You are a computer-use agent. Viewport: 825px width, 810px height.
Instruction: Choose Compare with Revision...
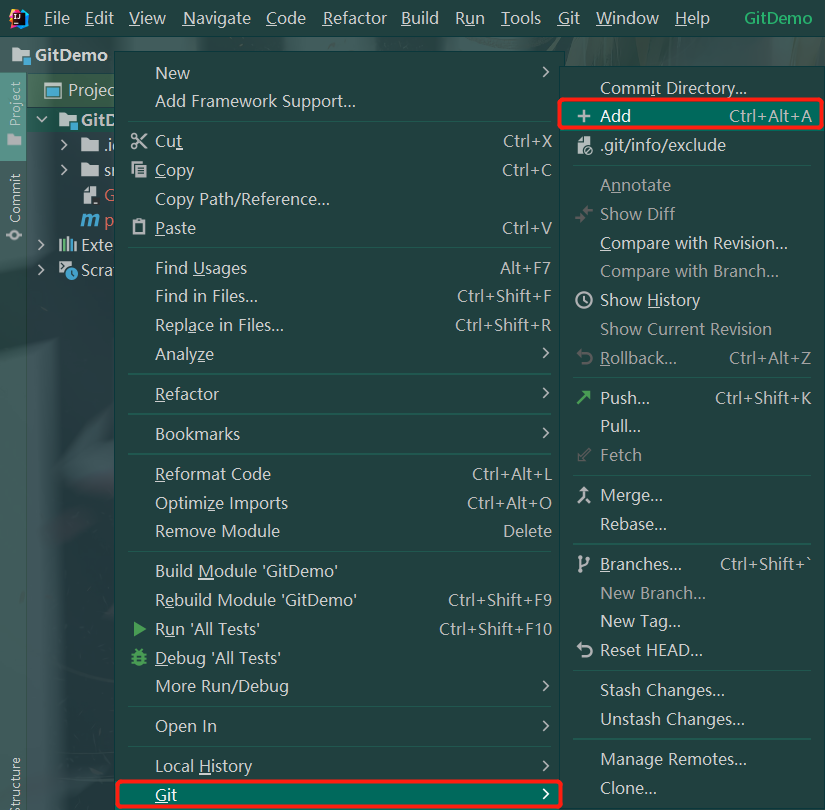[692, 243]
